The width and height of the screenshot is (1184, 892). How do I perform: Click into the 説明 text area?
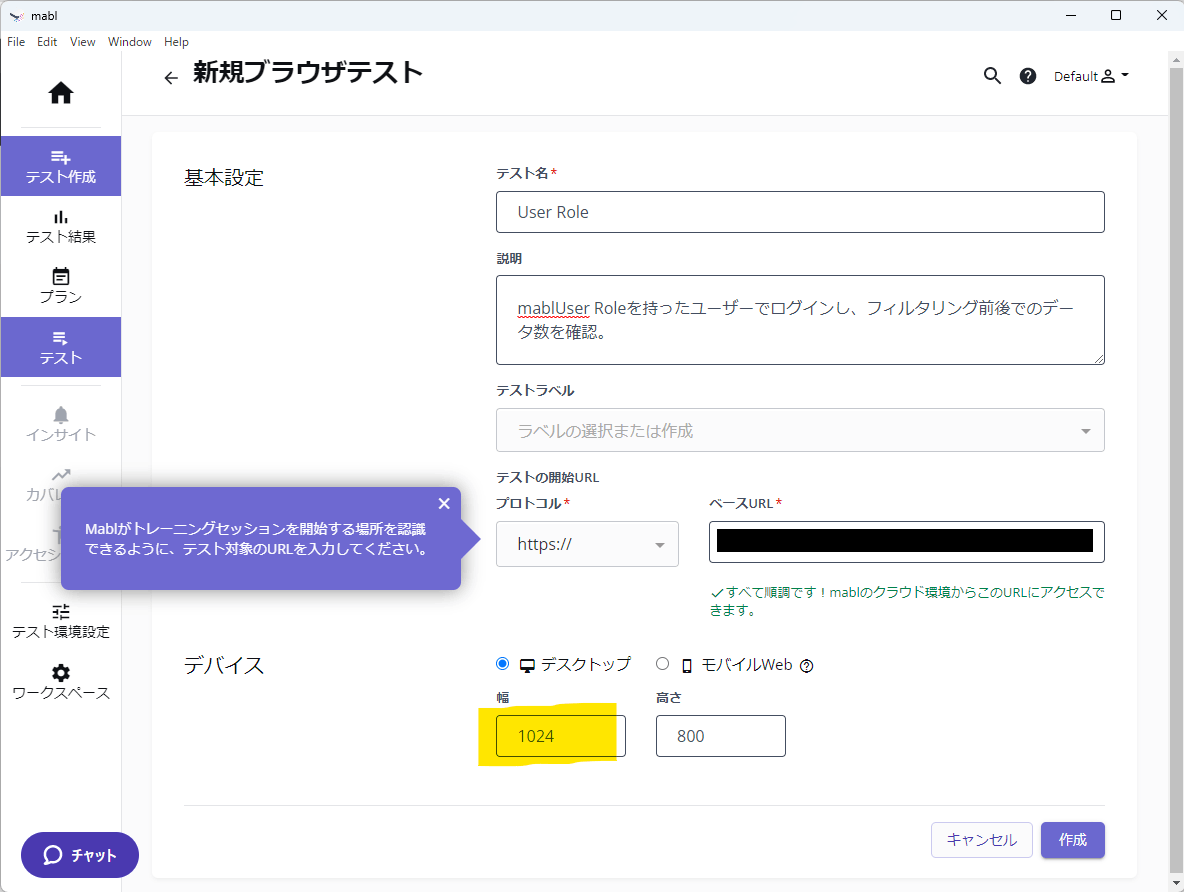pos(800,320)
